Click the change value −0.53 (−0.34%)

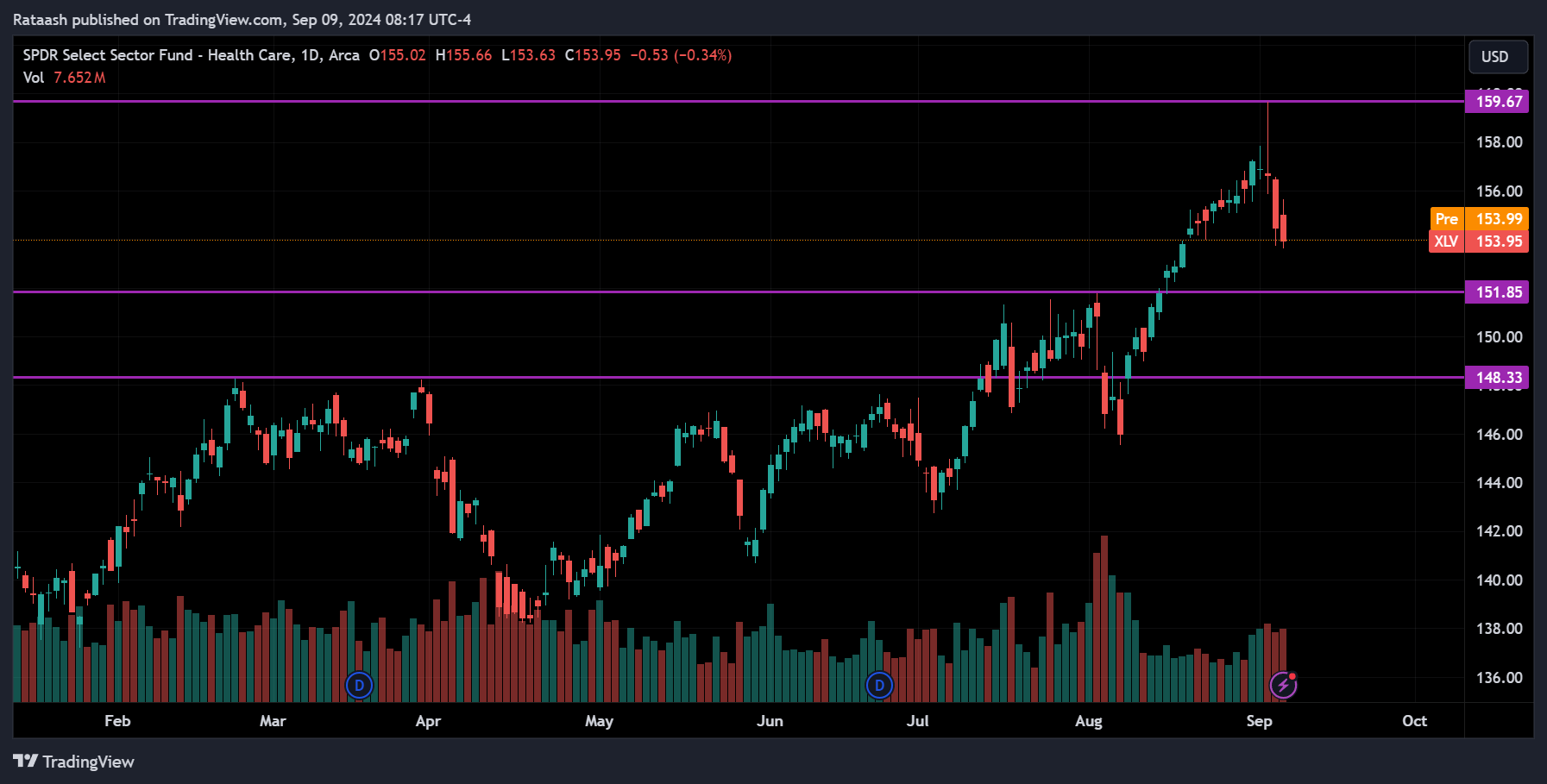681,55
